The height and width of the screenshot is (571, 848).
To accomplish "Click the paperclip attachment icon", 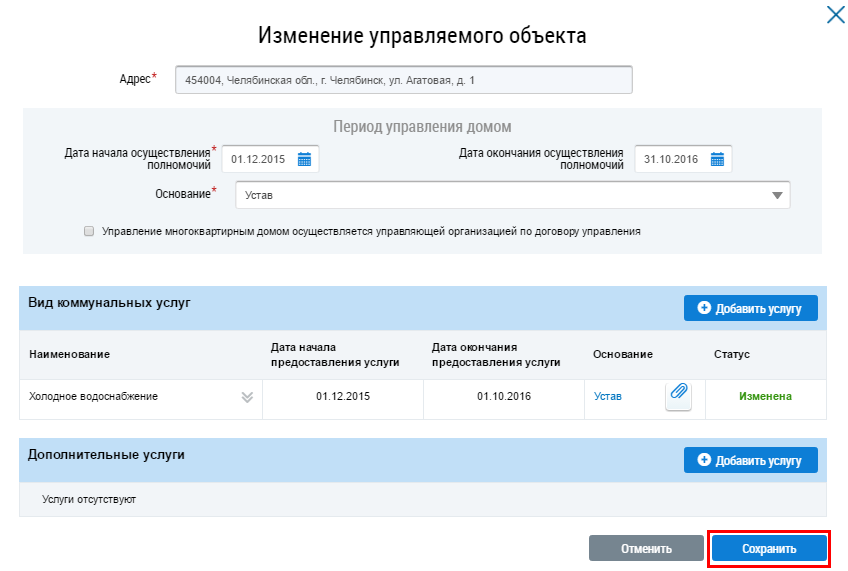I will pos(679,395).
